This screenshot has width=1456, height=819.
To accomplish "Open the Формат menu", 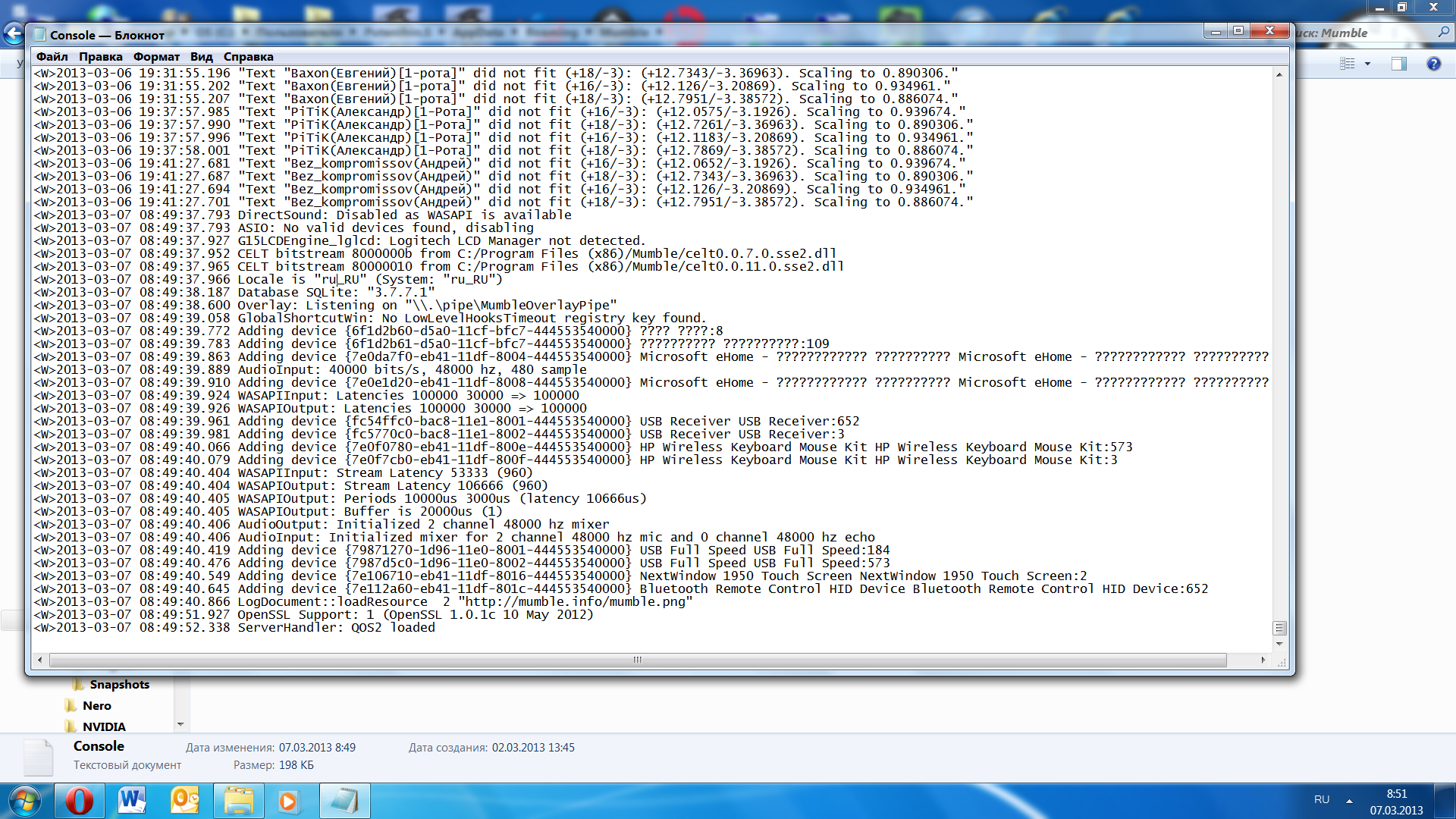I will coord(156,57).
